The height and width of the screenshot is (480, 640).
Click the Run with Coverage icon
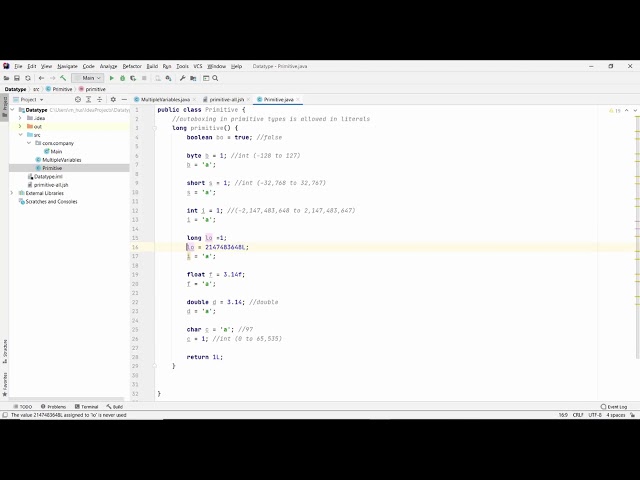[x=133, y=78]
